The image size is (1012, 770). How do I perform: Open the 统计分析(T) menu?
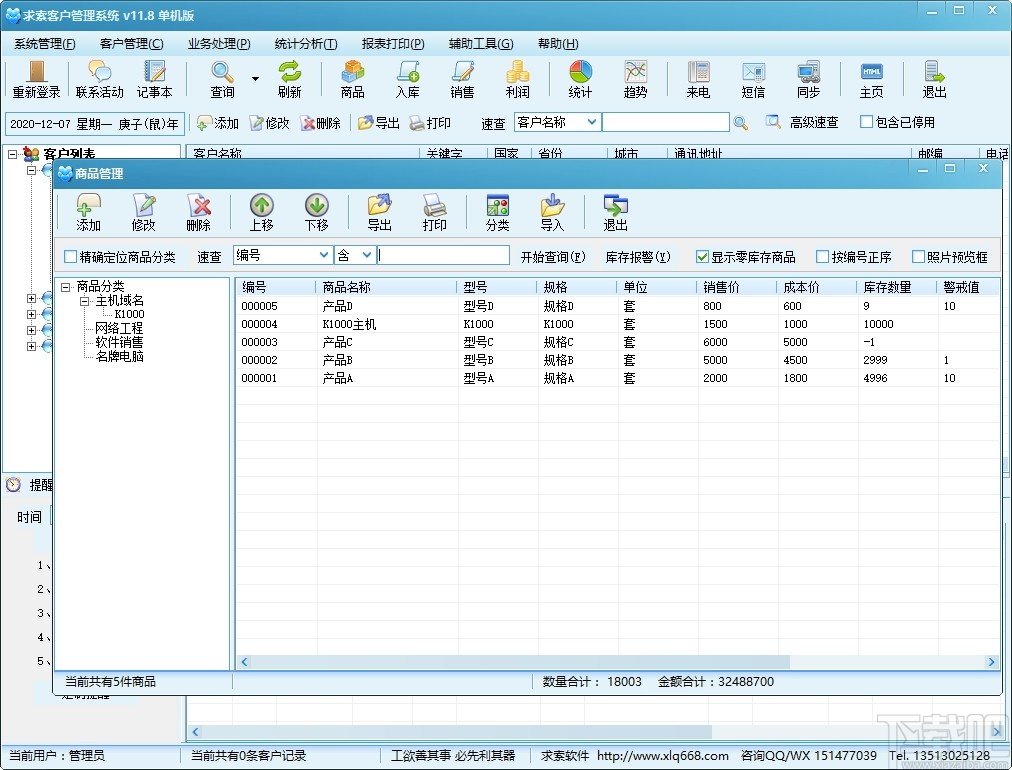305,44
